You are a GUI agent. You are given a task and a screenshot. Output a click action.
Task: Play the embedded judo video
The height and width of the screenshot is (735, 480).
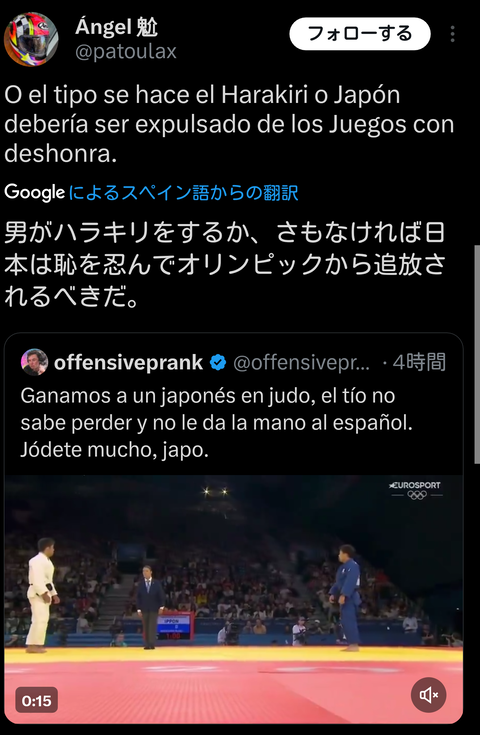click(x=233, y=599)
